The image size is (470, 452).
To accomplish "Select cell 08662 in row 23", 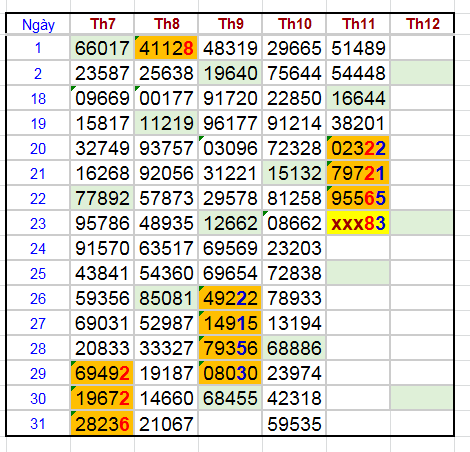I will [294, 223].
